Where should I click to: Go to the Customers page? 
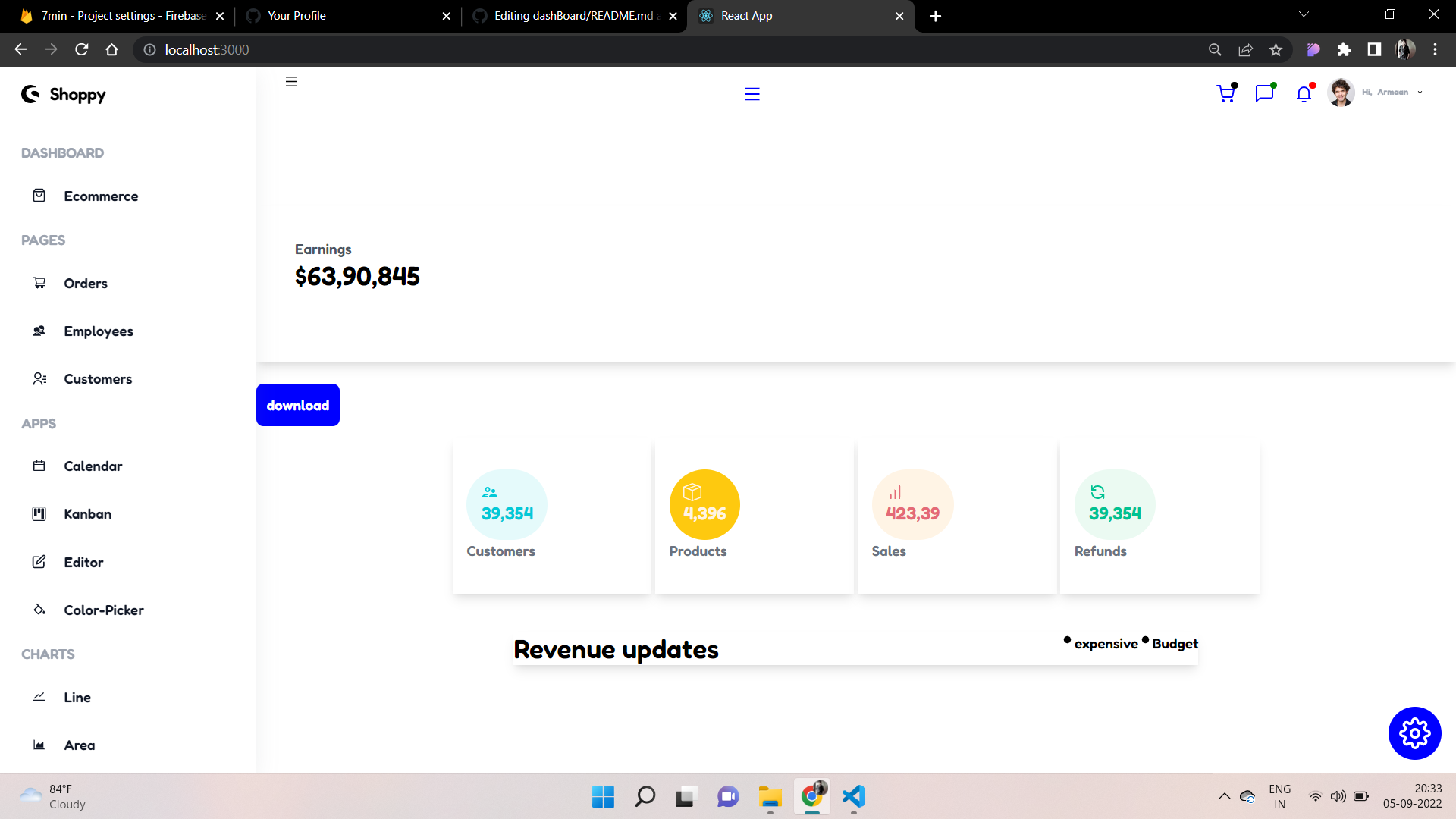click(98, 379)
